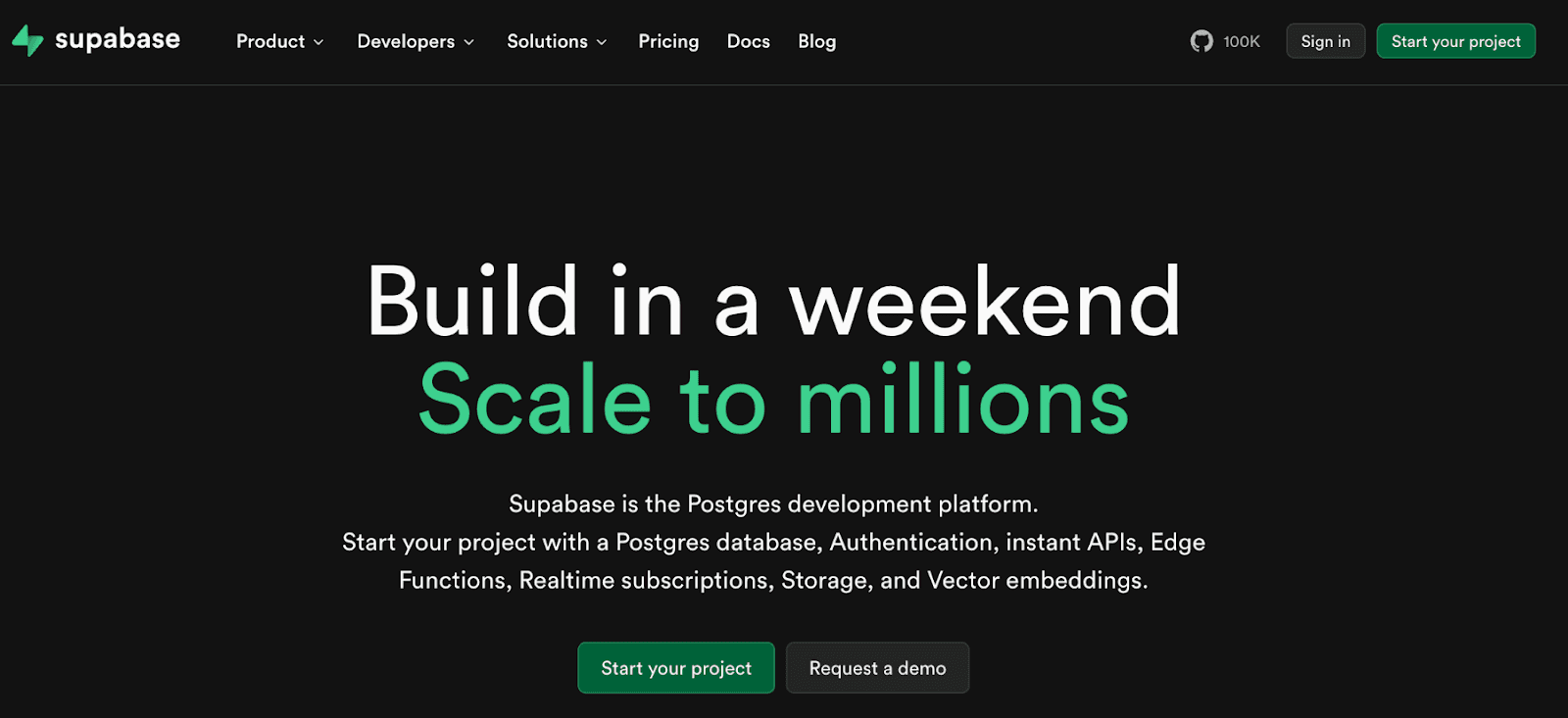This screenshot has width=1568, height=718.
Task: Click the green Start your project hero button
Action: coord(675,667)
